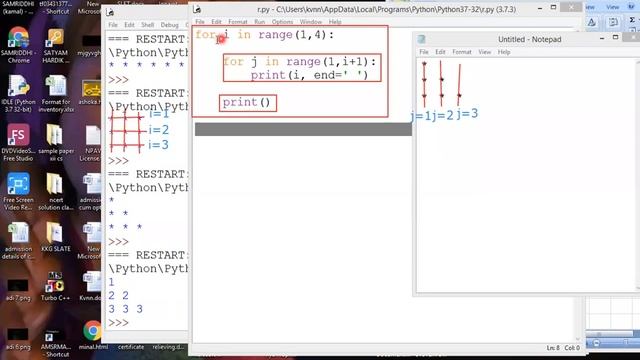Open the NPAV License file icon
Viewport: 640px width, 360px height.
pos(91,143)
